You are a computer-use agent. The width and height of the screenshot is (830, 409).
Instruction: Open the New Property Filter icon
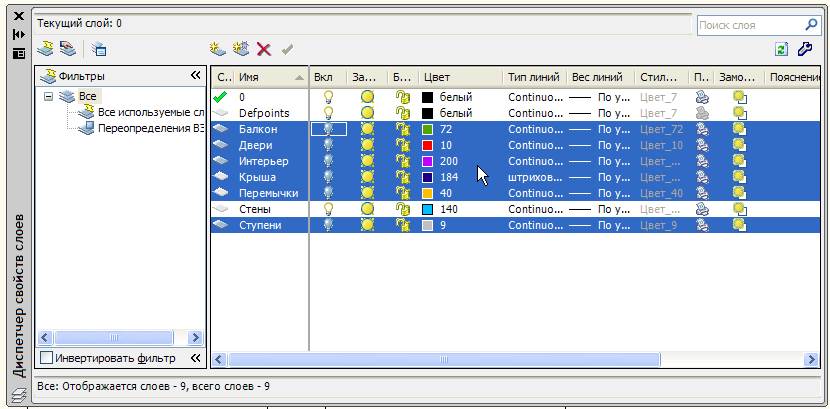click(x=45, y=49)
